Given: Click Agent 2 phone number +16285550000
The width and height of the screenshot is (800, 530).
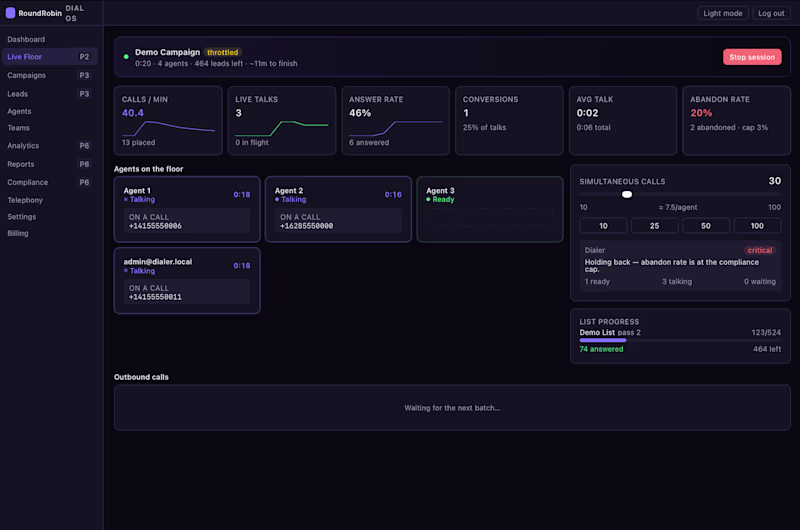Looking at the screenshot, I should tap(306, 226).
